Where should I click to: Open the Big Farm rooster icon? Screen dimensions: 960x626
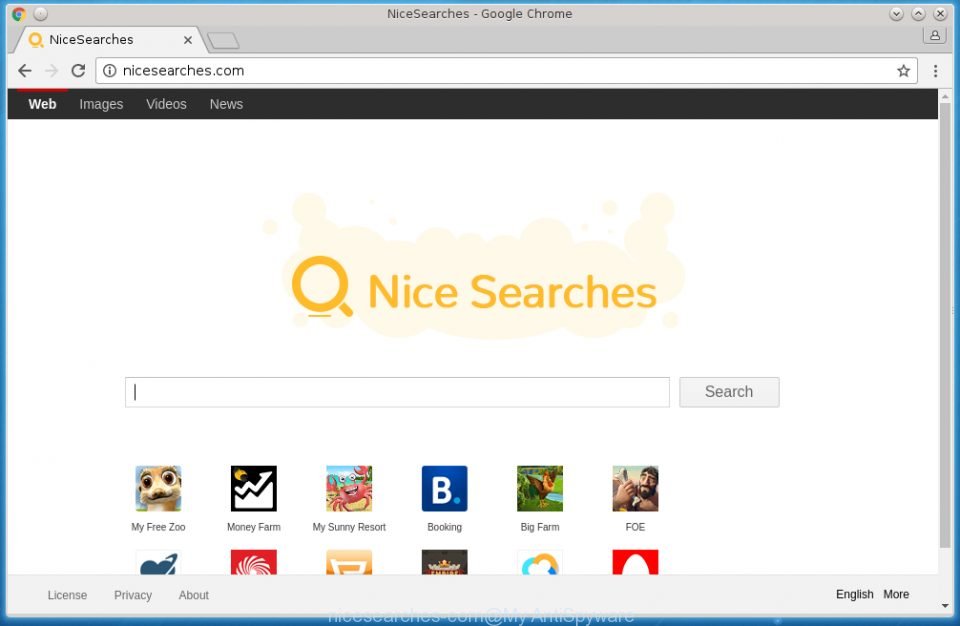540,488
